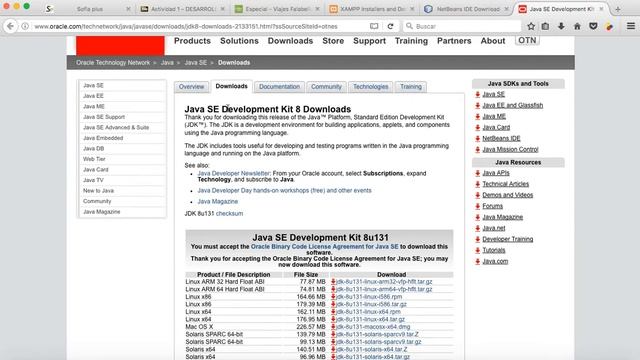The width and height of the screenshot is (640, 360).
Task: Open the Overview tab
Action: [191, 87]
